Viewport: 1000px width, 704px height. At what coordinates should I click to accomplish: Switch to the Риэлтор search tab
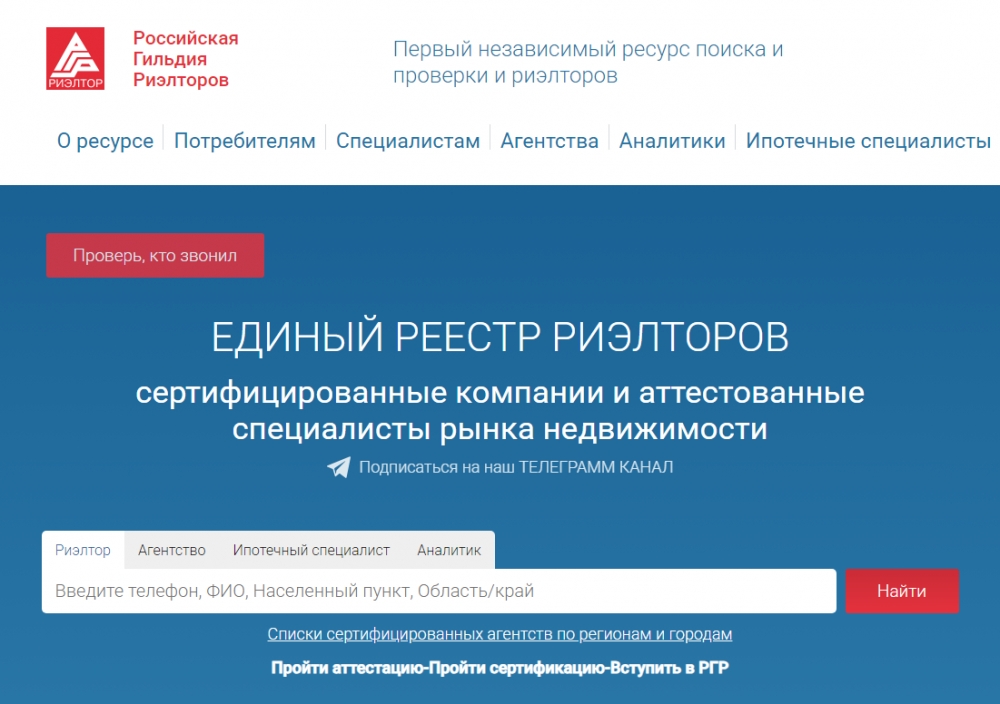(x=85, y=550)
